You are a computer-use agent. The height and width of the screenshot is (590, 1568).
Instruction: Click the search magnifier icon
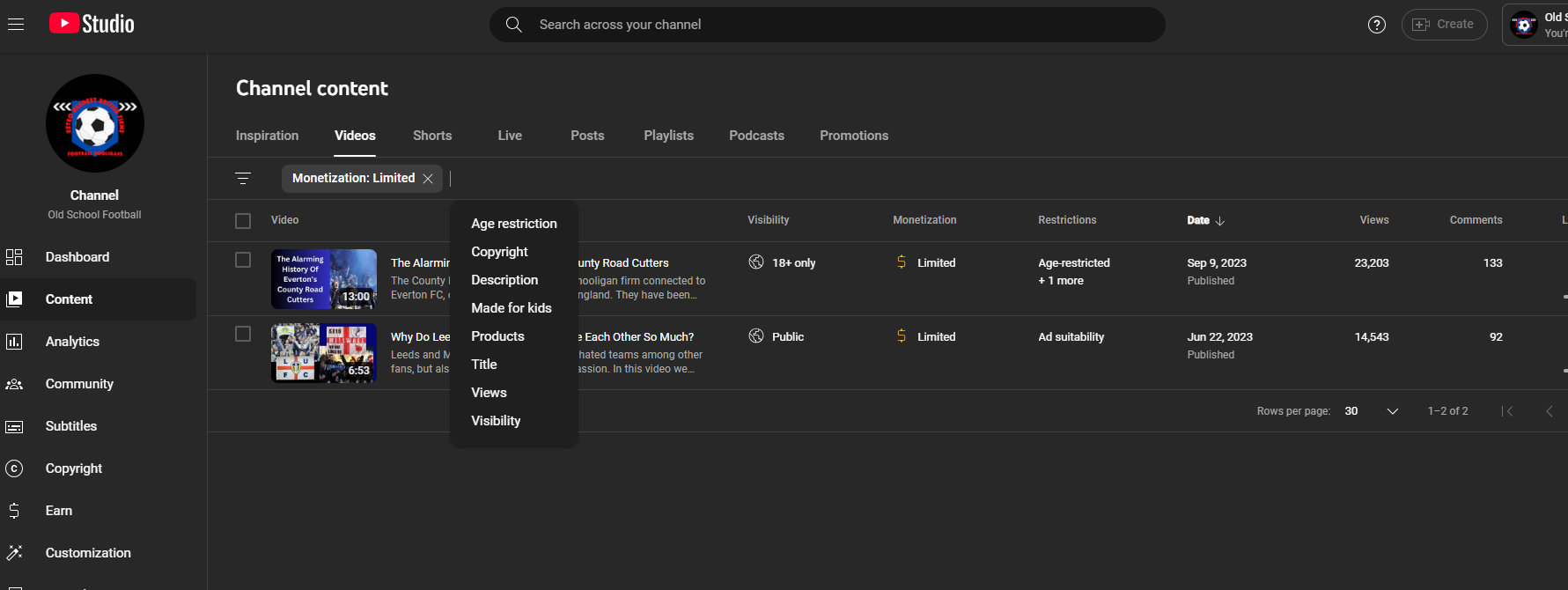(514, 25)
